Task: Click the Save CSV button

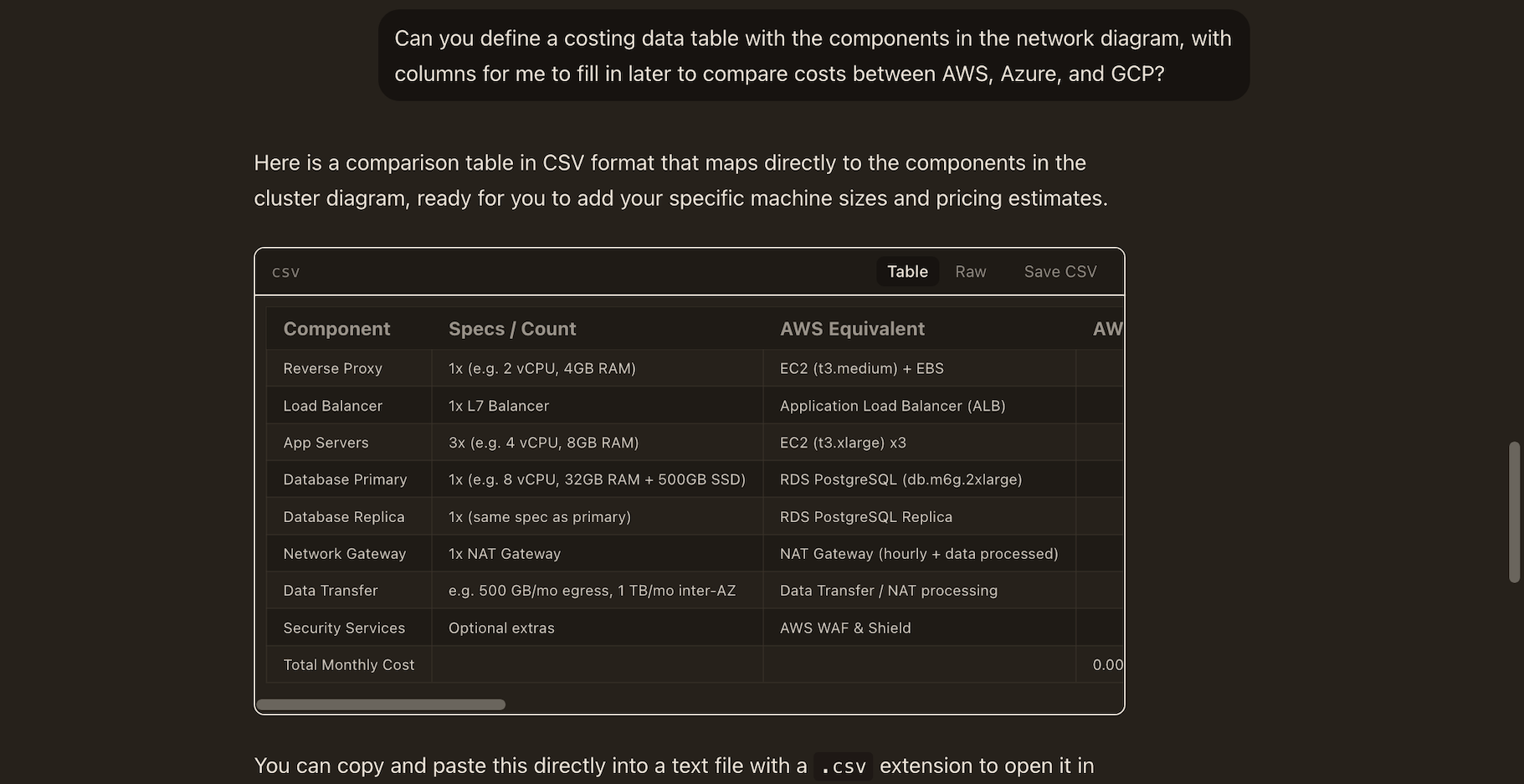Action: click(x=1060, y=271)
